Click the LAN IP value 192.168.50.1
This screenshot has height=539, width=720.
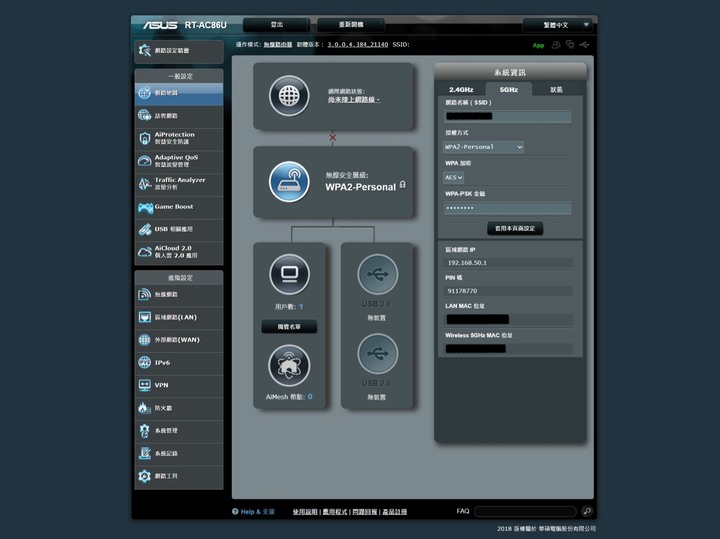467,263
